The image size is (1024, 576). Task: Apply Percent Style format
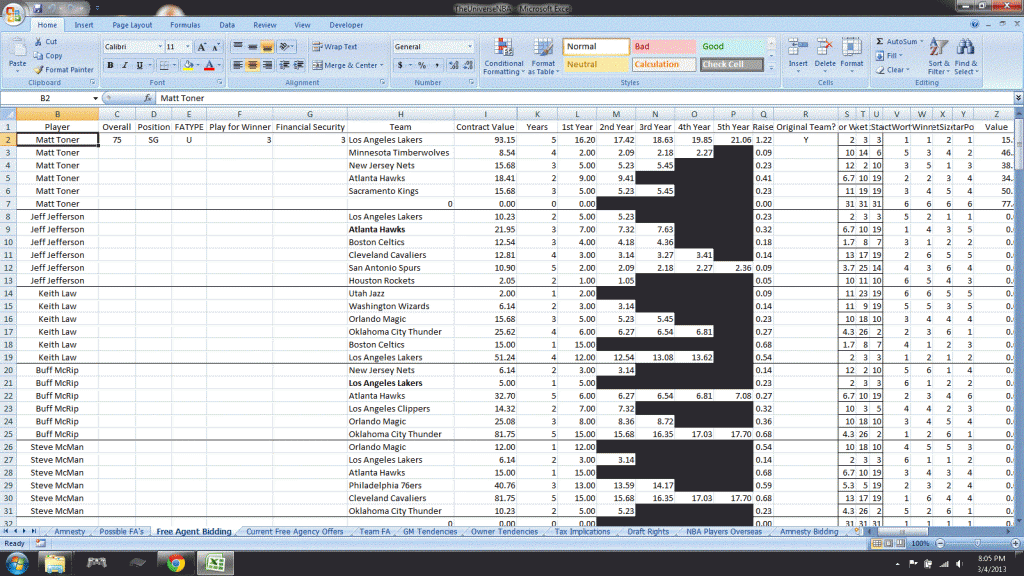coord(422,65)
